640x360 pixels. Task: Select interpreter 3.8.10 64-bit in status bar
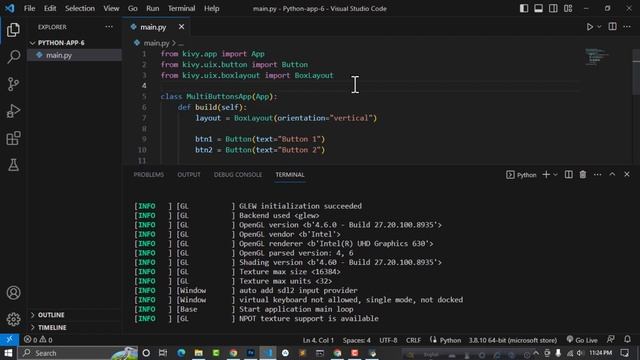512,340
